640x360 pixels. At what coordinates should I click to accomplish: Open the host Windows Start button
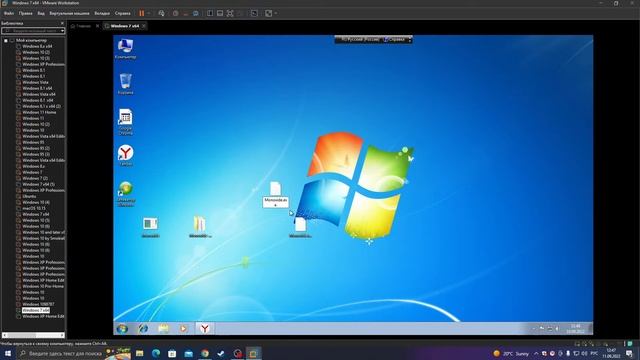7,353
